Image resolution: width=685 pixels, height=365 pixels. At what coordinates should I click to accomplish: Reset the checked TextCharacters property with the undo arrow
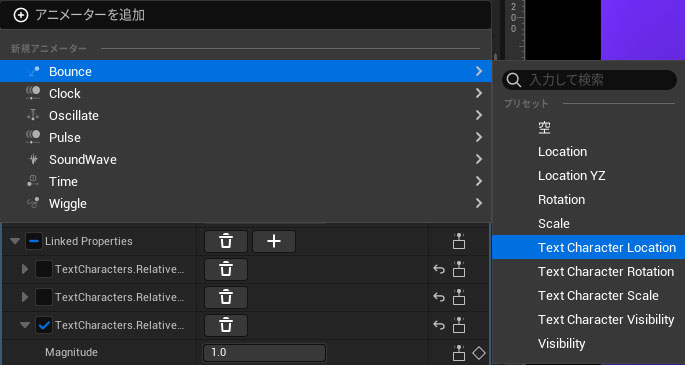click(x=439, y=325)
